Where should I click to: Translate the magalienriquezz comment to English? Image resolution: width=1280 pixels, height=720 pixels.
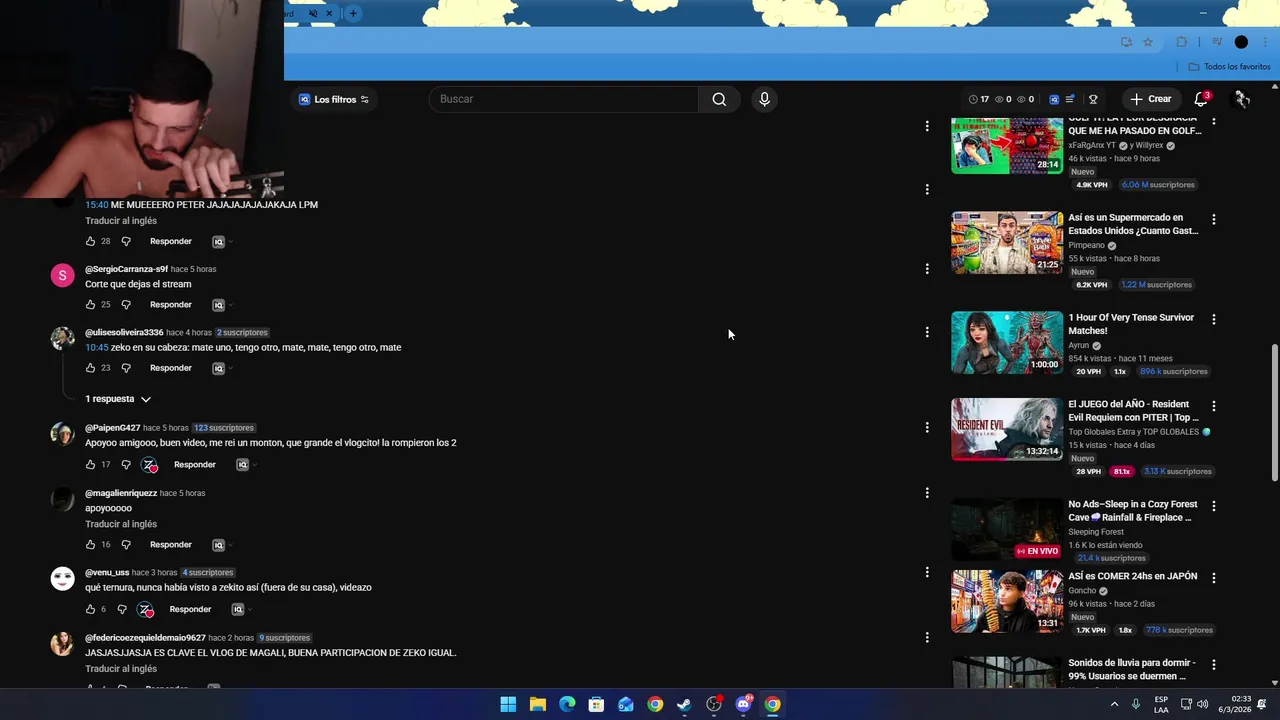[x=121, y=524]
